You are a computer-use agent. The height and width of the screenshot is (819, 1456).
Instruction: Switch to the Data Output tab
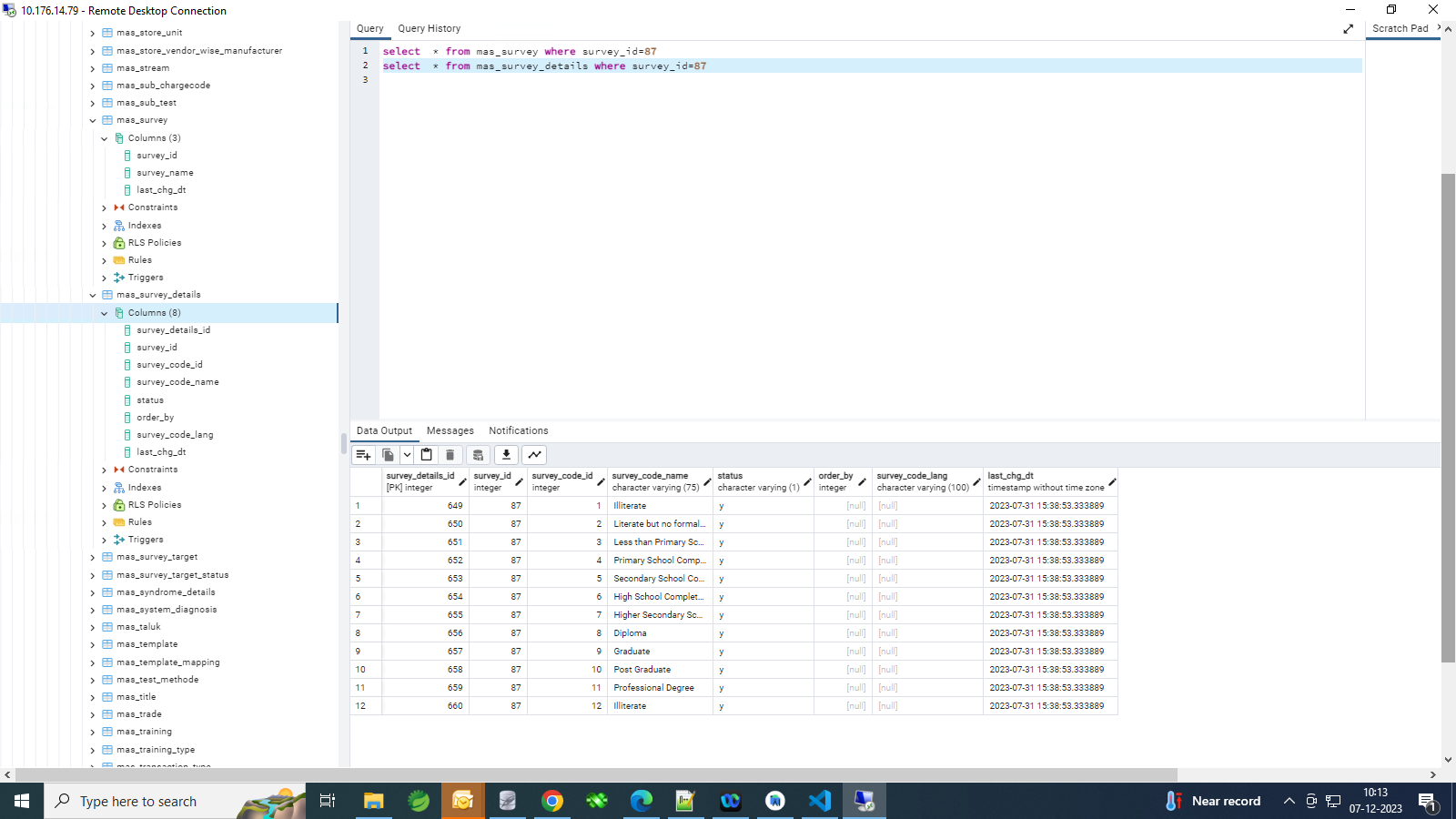pyautogui.click(x=384, y=431)
